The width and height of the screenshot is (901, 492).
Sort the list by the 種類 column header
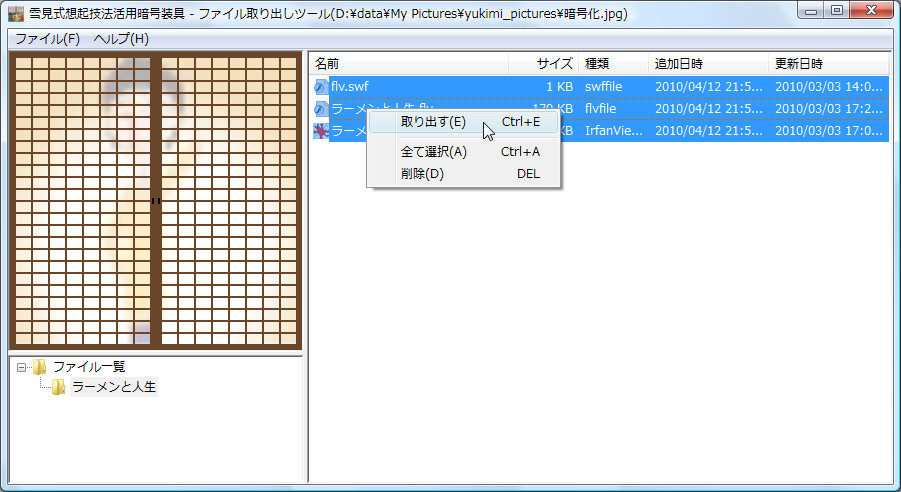613,64
